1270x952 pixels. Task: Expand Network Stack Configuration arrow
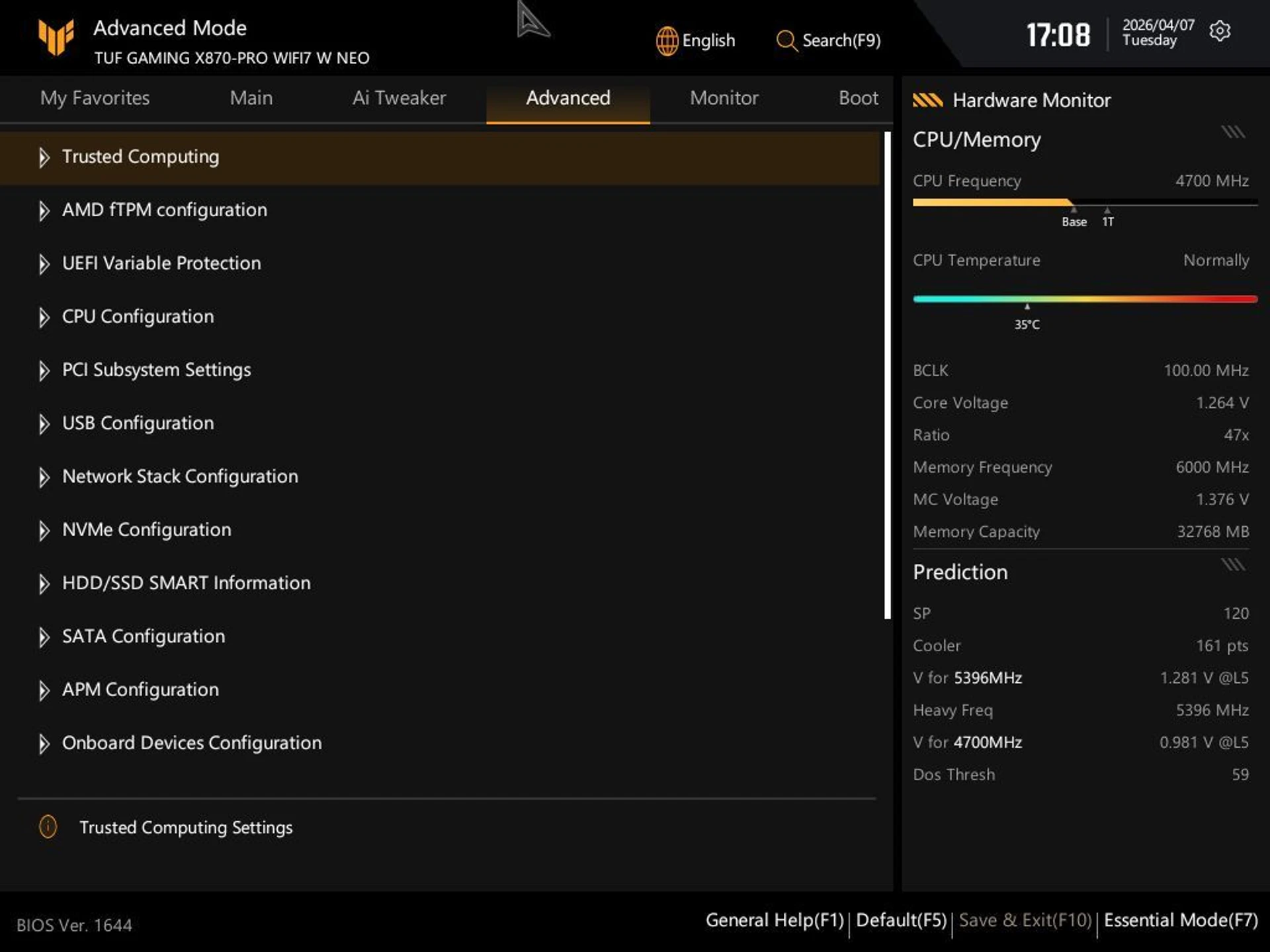pyautogui.click(x=44, y=477)
